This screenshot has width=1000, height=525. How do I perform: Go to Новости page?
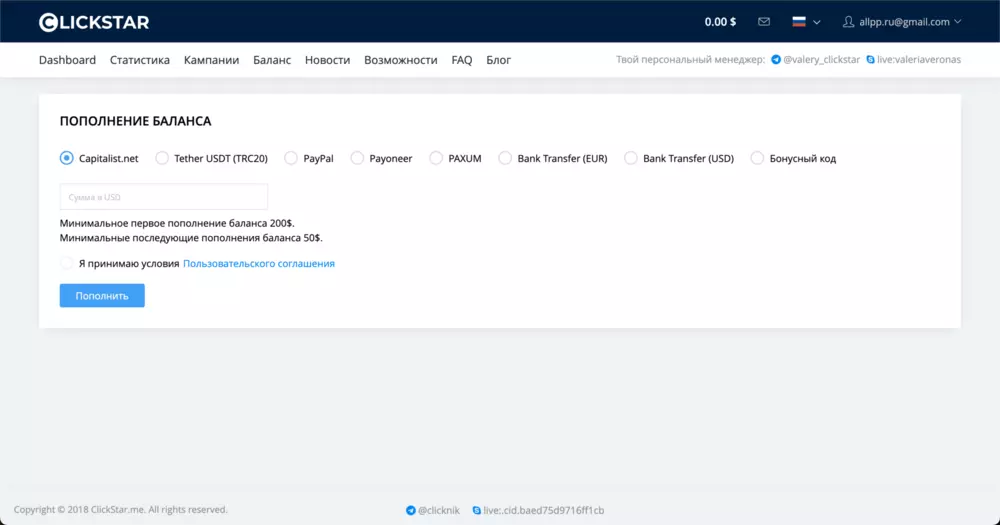tap(327, 60)
